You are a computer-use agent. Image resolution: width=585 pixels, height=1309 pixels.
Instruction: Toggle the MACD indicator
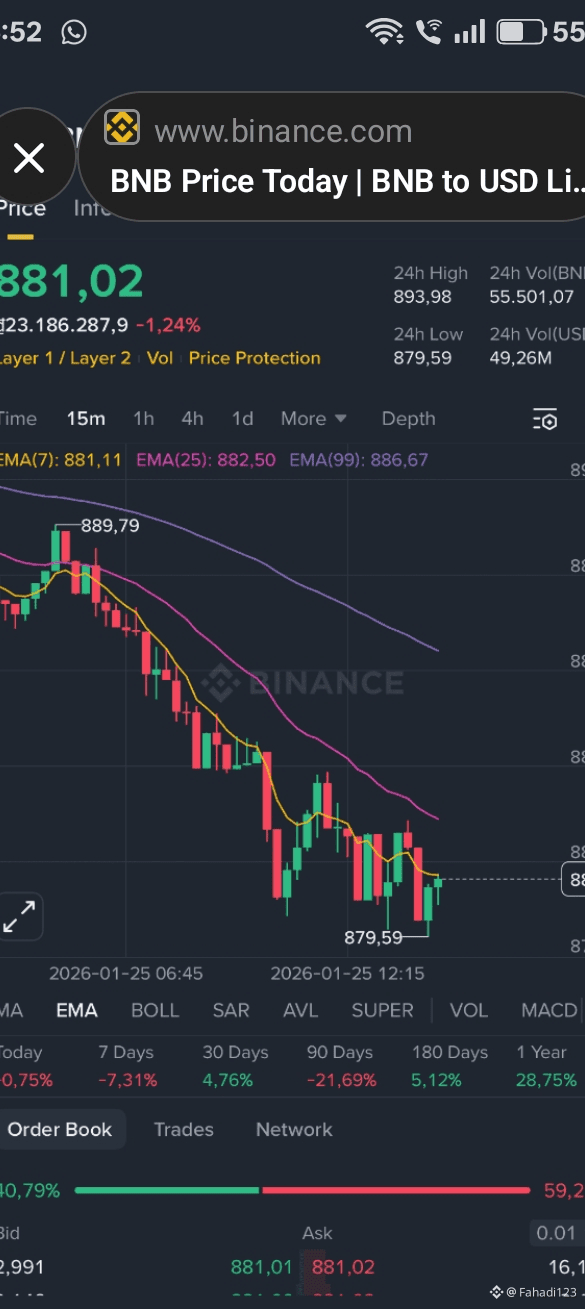[x=549, y=1010]
